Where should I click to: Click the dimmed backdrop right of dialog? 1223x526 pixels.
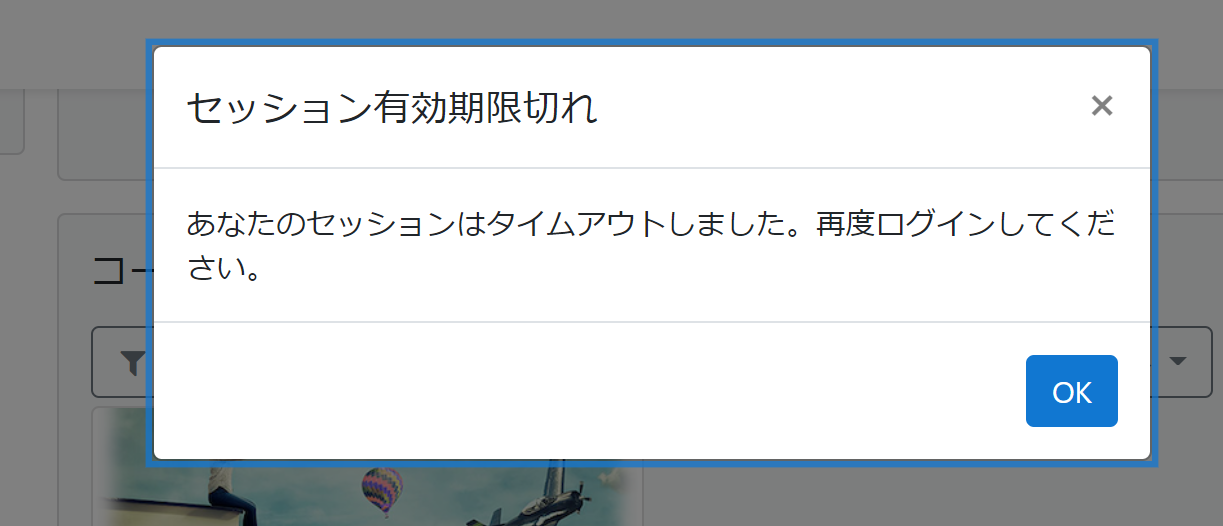(1190, 250)
